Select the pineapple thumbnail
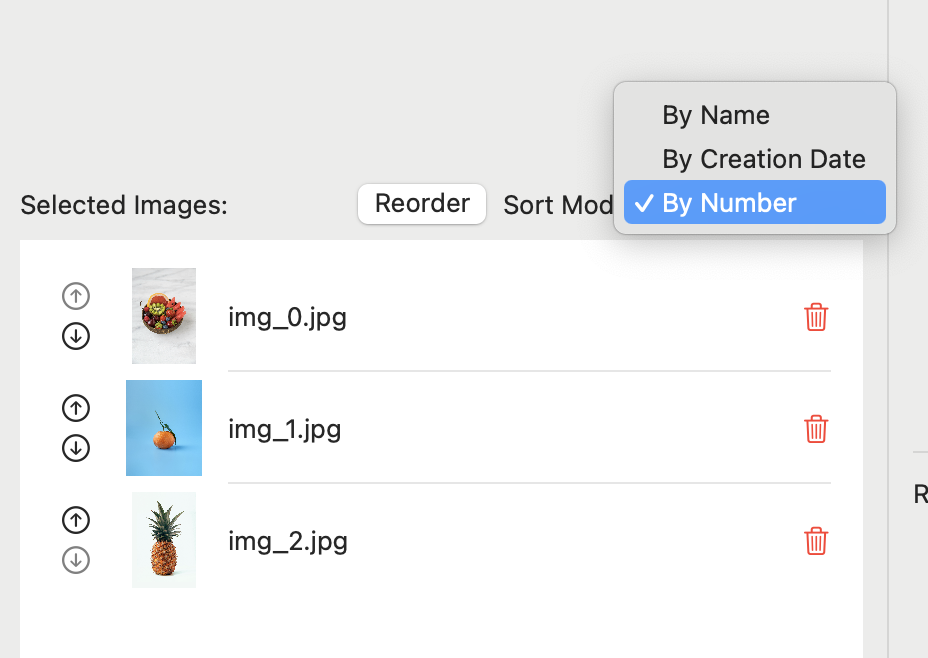This screenshot has height=658, width=928. click(x=164, y=540)
